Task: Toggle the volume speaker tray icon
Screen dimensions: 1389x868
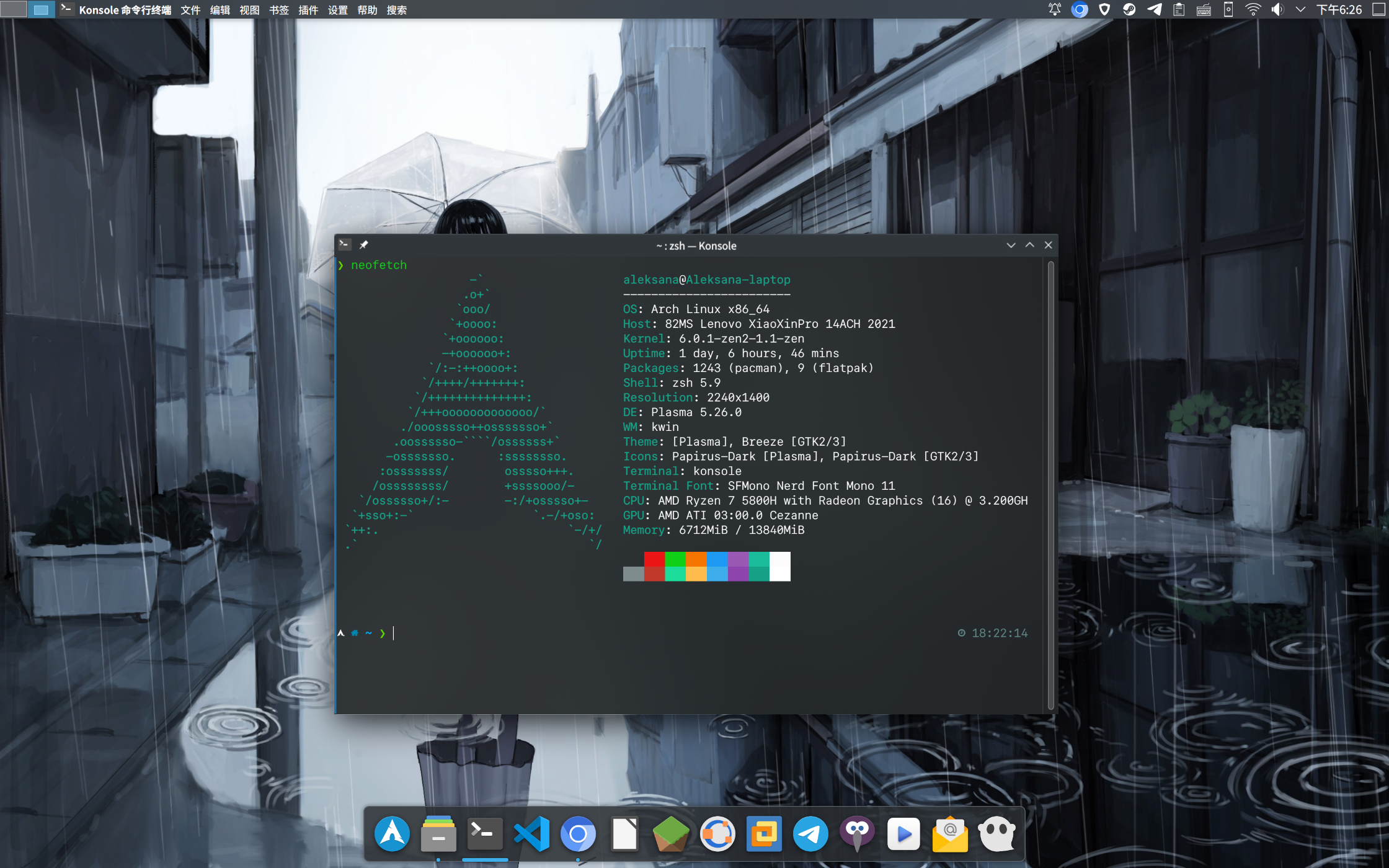Action: tap(1277, 9)
